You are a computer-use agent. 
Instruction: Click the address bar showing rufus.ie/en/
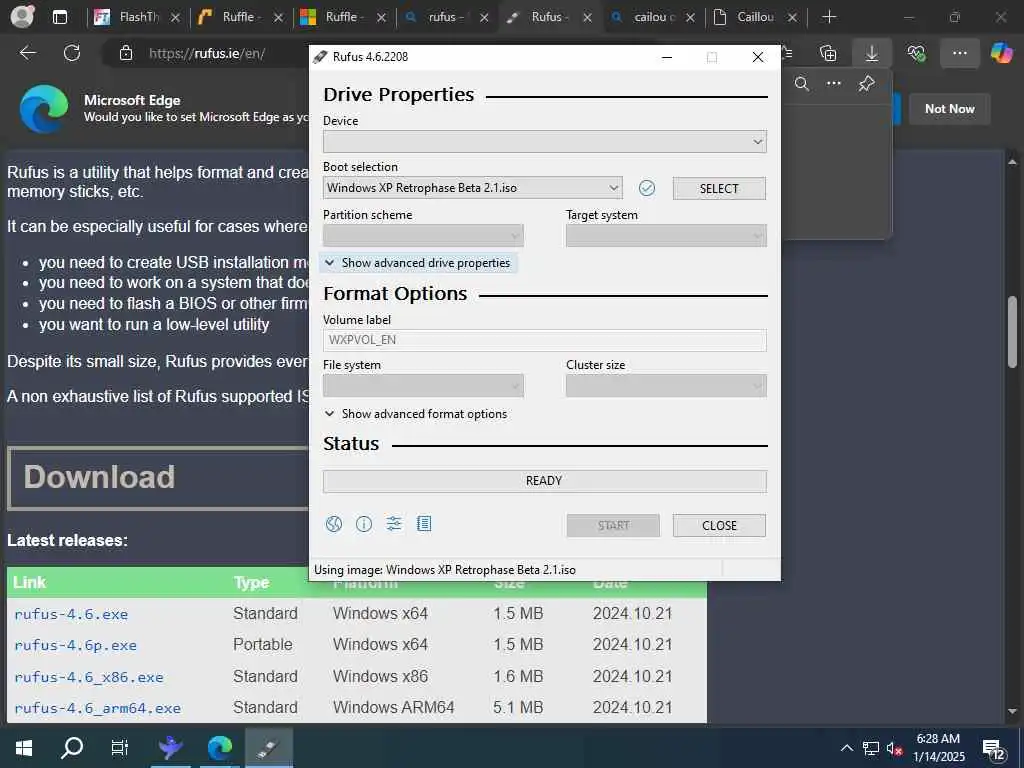(x=206, y=54)
